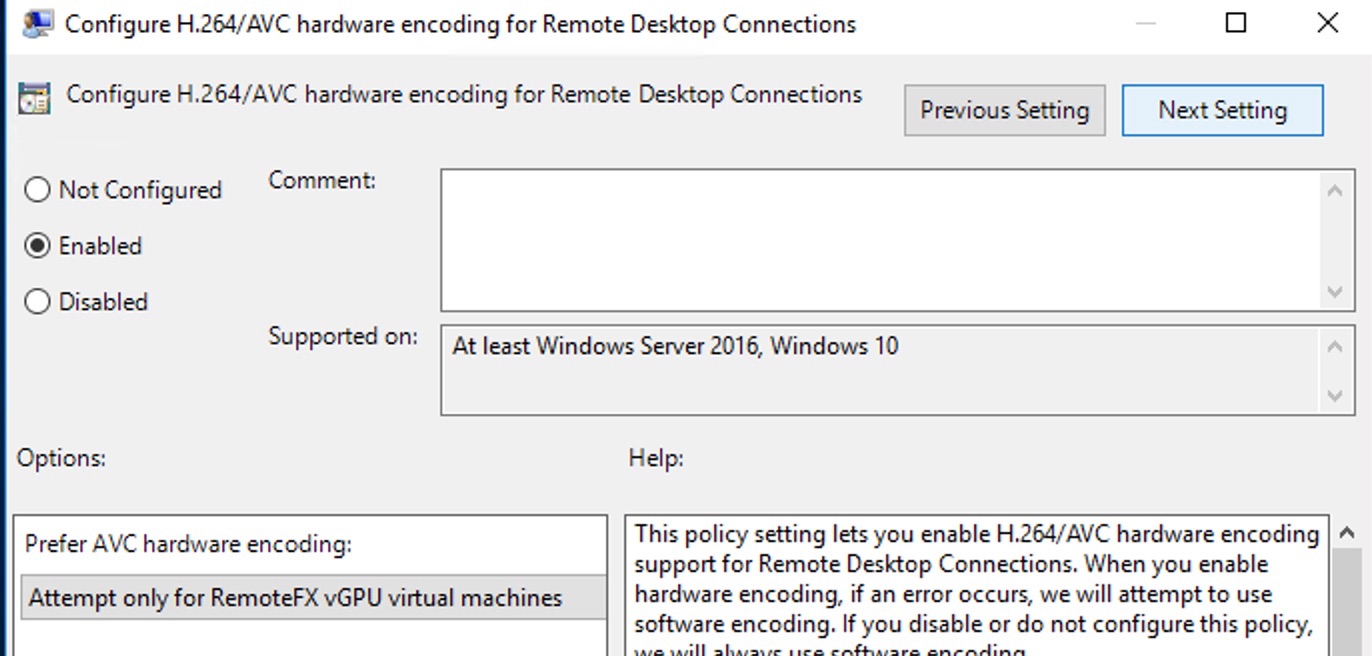This screenshot has width=1372, height=656.
Task: Click the Comment box scroll-down arrow
Action: [x=1337, y=293]
